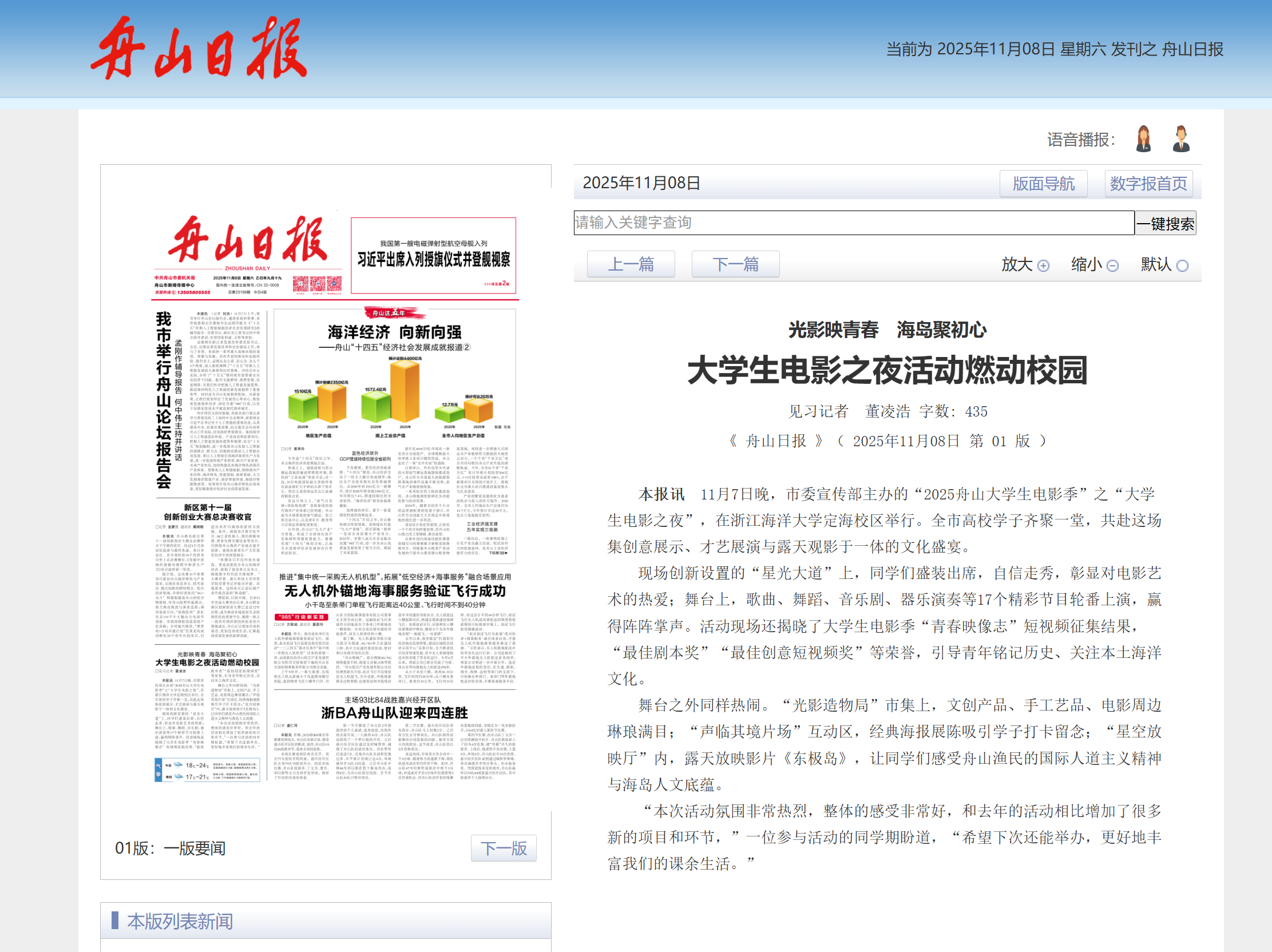Viewport: 1272px width, 952px height.
Task: Go to 数字报首页 digital paper home
Action: pyautogui.click(x=1148, y=184)
